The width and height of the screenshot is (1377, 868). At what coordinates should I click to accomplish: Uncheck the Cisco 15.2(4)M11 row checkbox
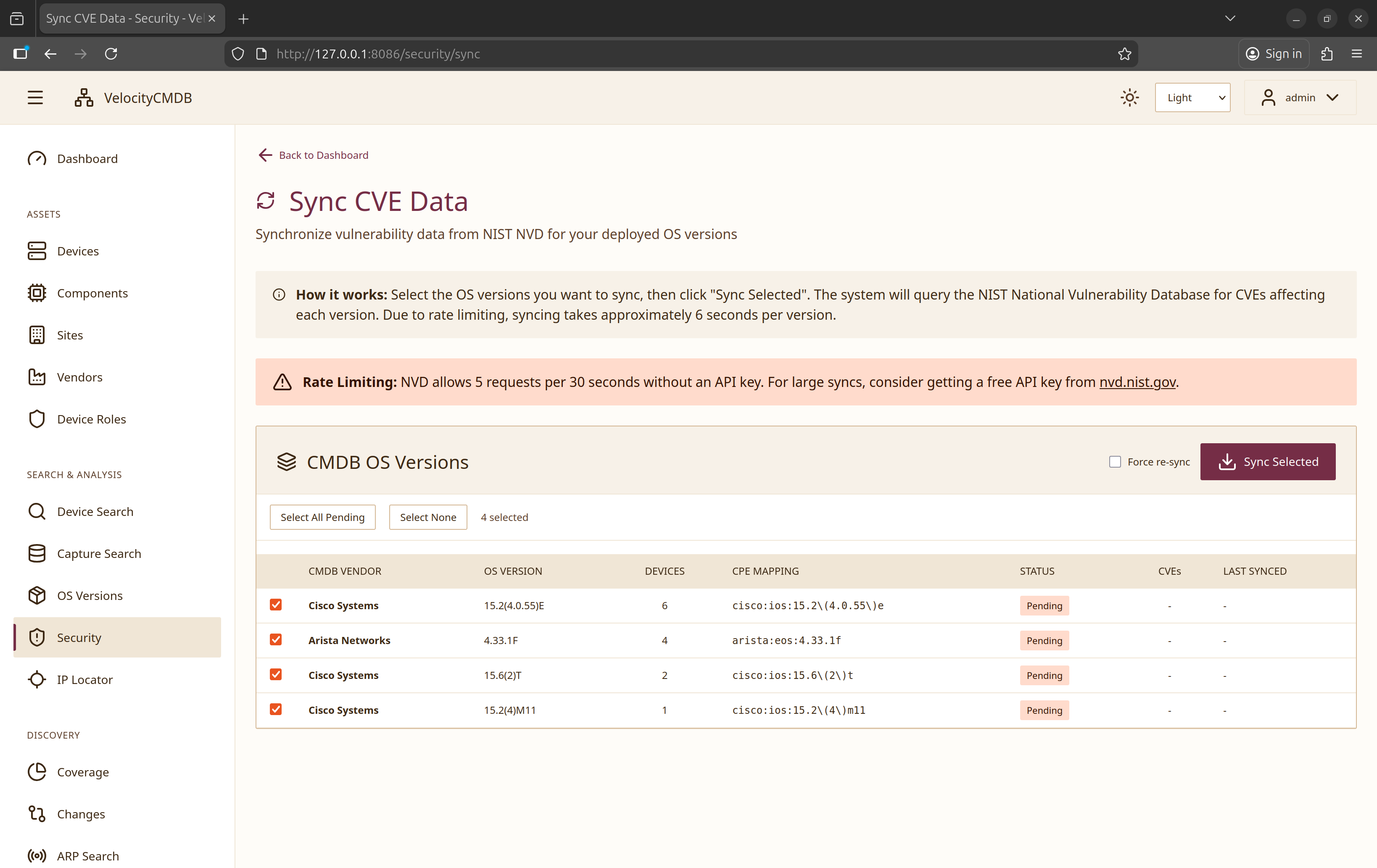click(x=276, y=710)
